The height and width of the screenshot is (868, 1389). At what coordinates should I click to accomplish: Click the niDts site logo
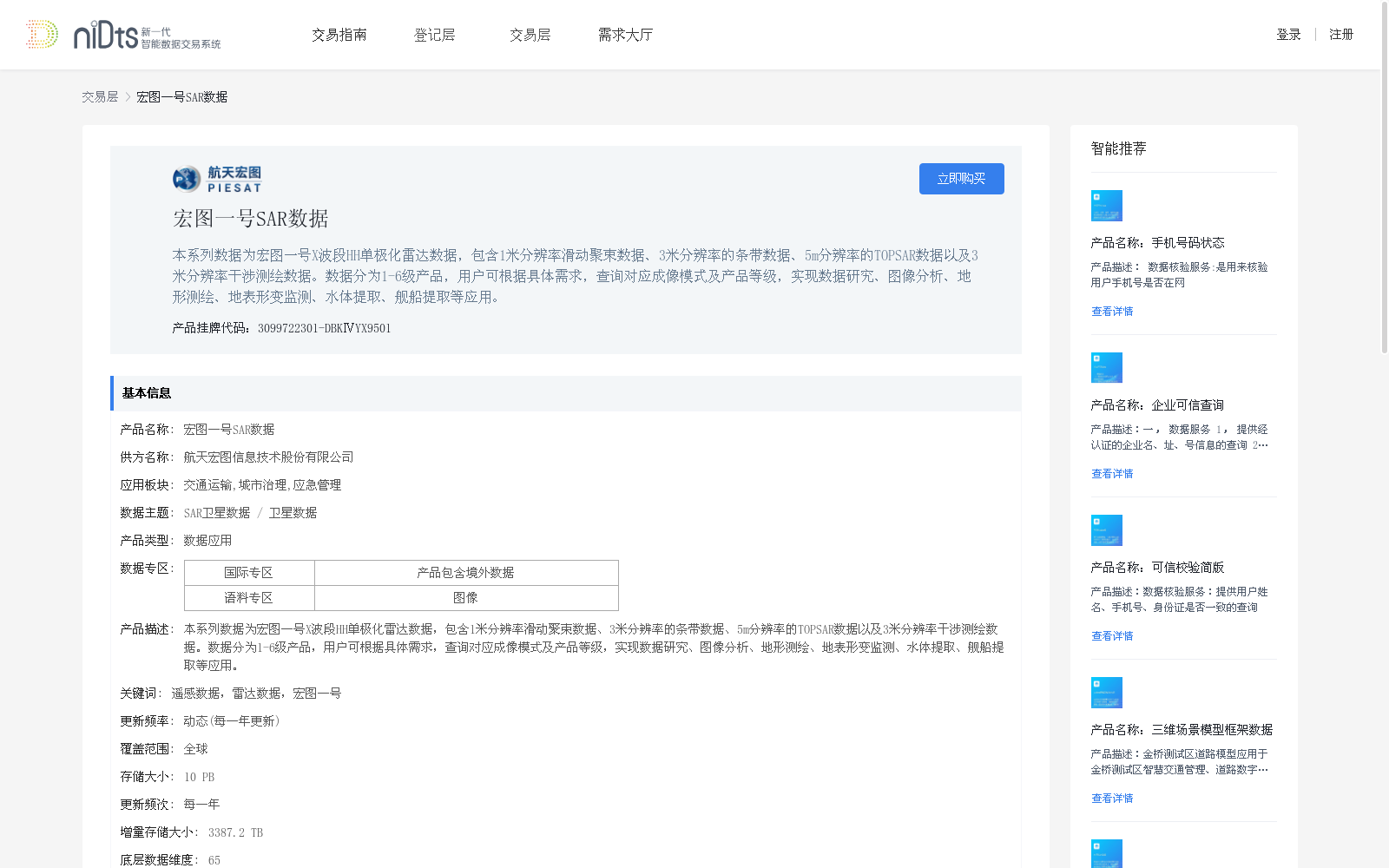(x=123, y=35)
